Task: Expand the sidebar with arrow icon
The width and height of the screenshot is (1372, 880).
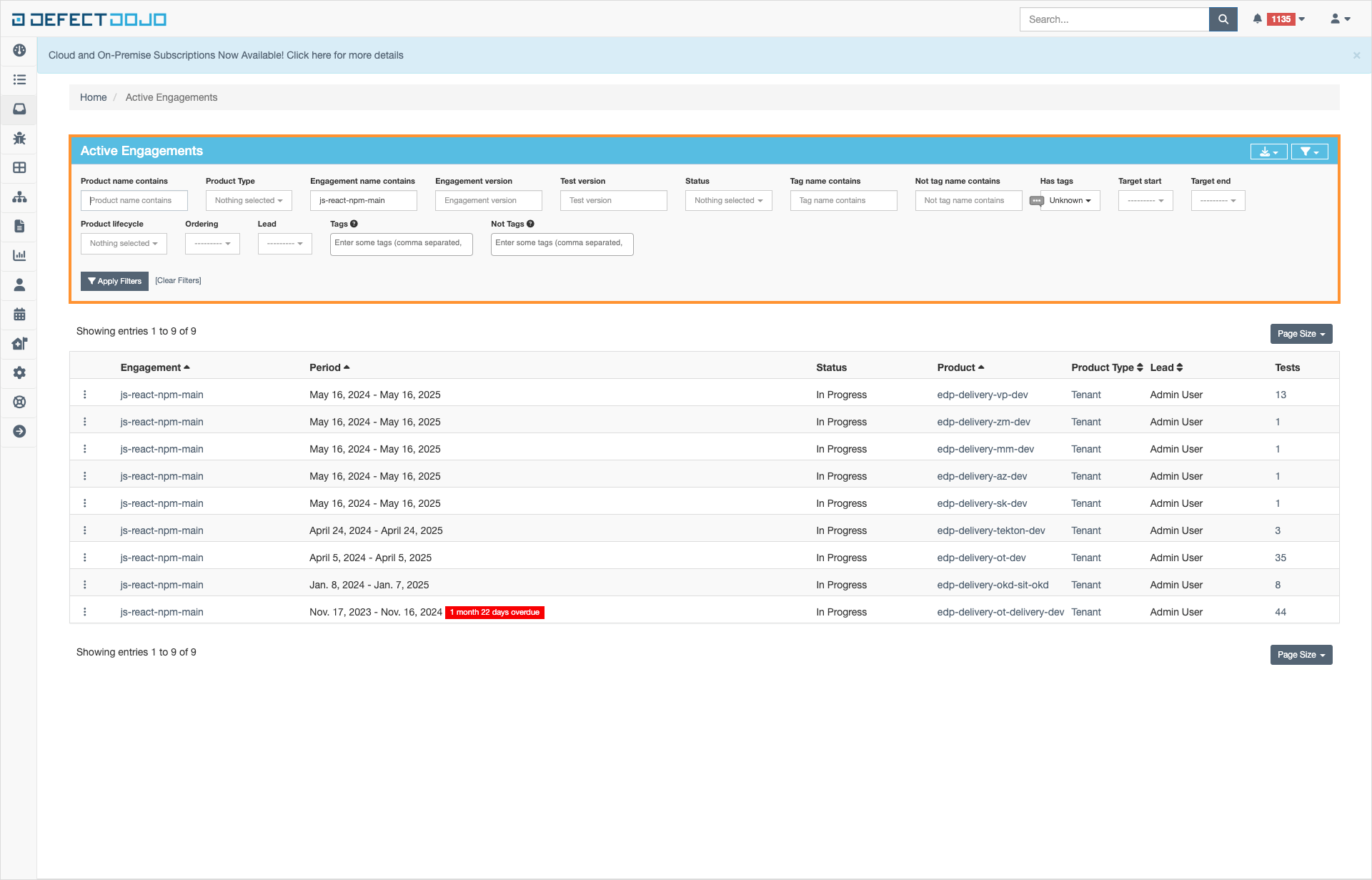Action: (19, 431)
